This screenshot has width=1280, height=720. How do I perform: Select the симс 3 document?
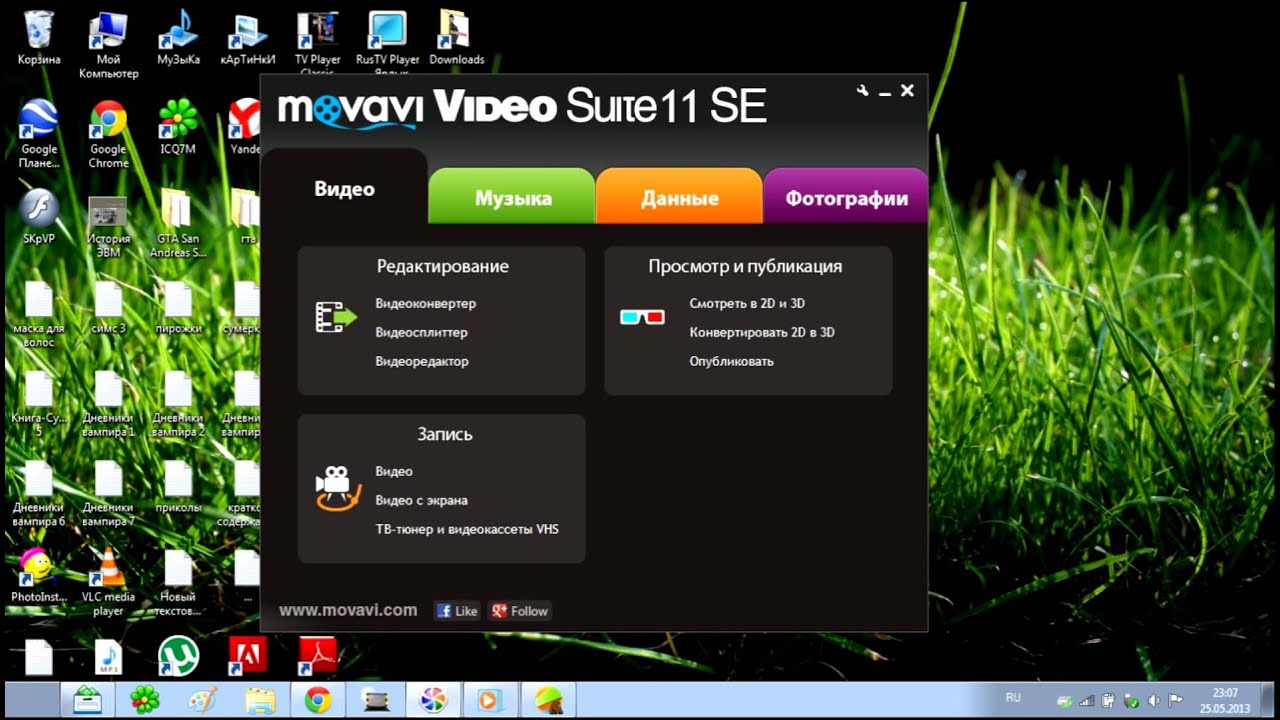pyautogui.click(x=109, y=307)
